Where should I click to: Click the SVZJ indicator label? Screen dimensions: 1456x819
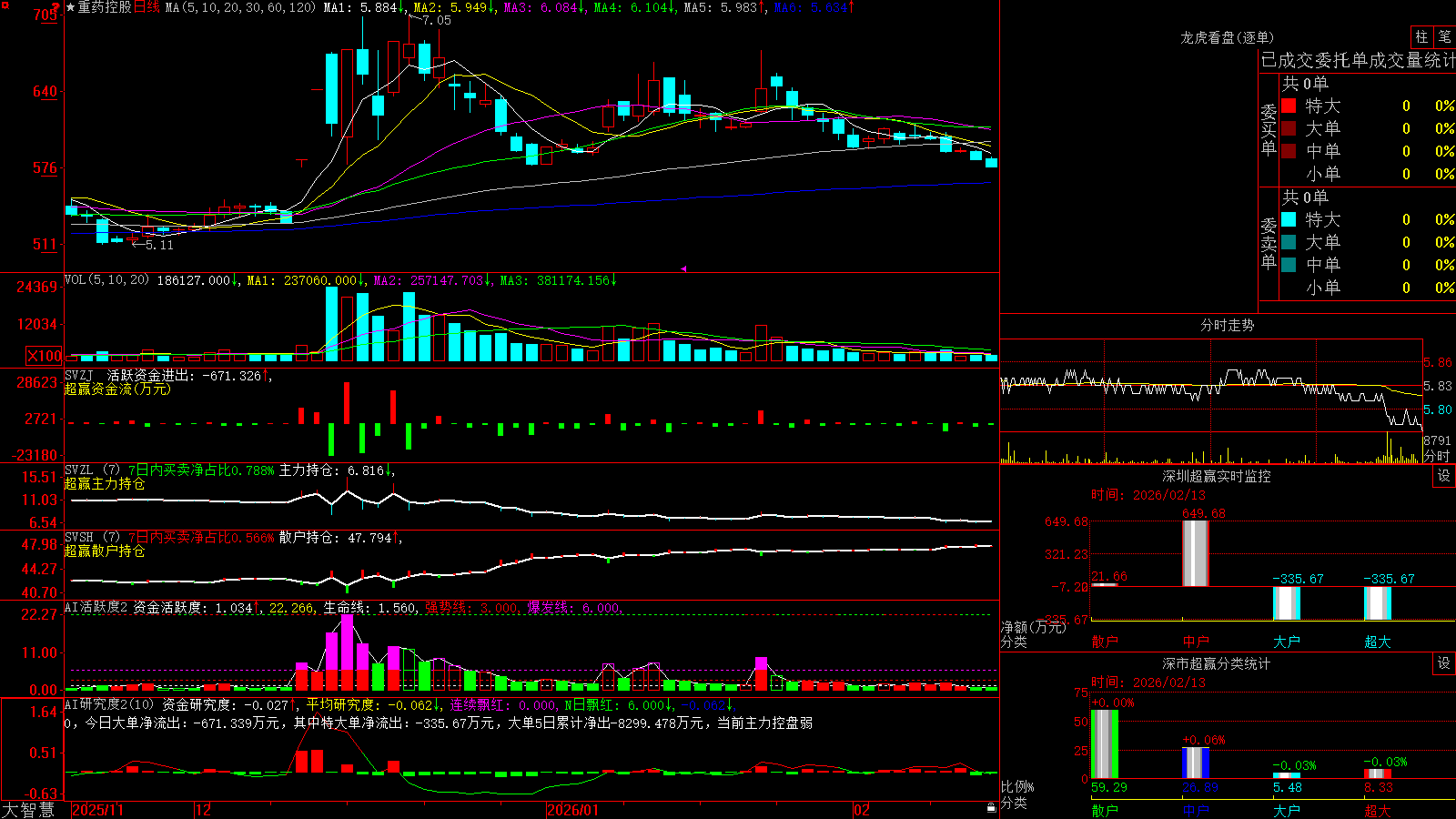[x=79, y=375]
